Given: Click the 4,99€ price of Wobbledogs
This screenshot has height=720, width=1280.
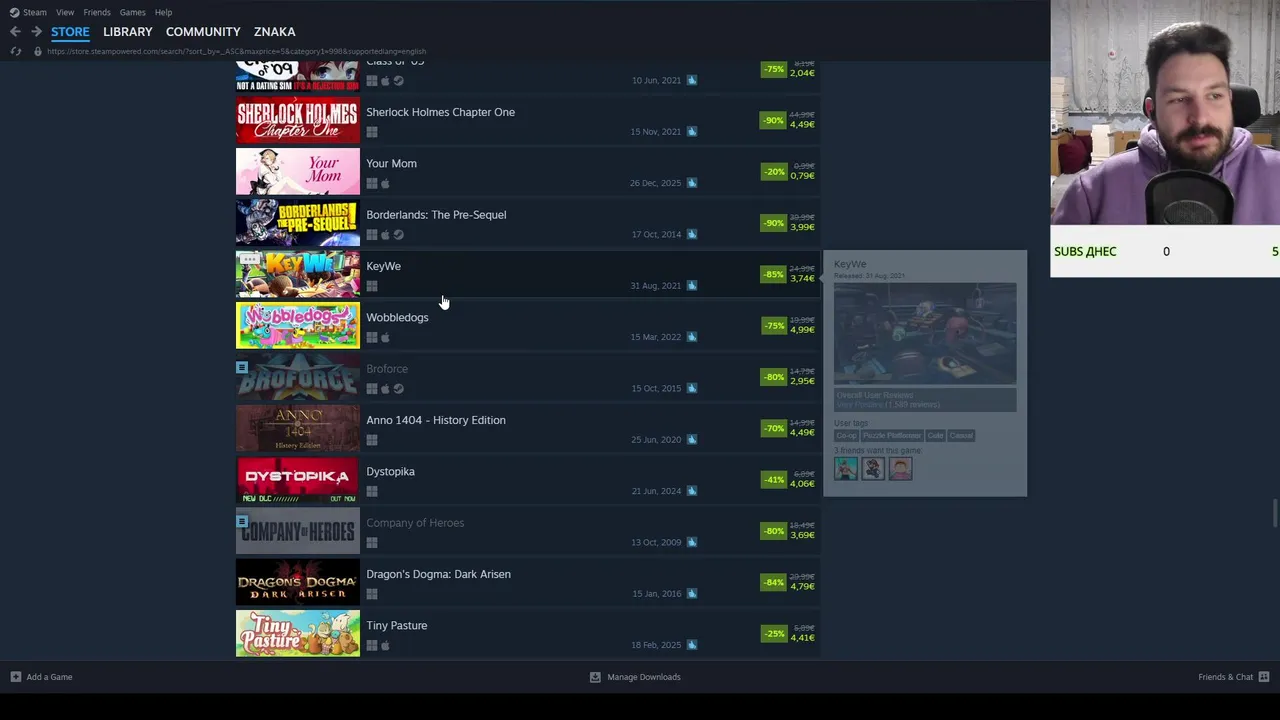Looking at the screenshot, I should 802,330.
